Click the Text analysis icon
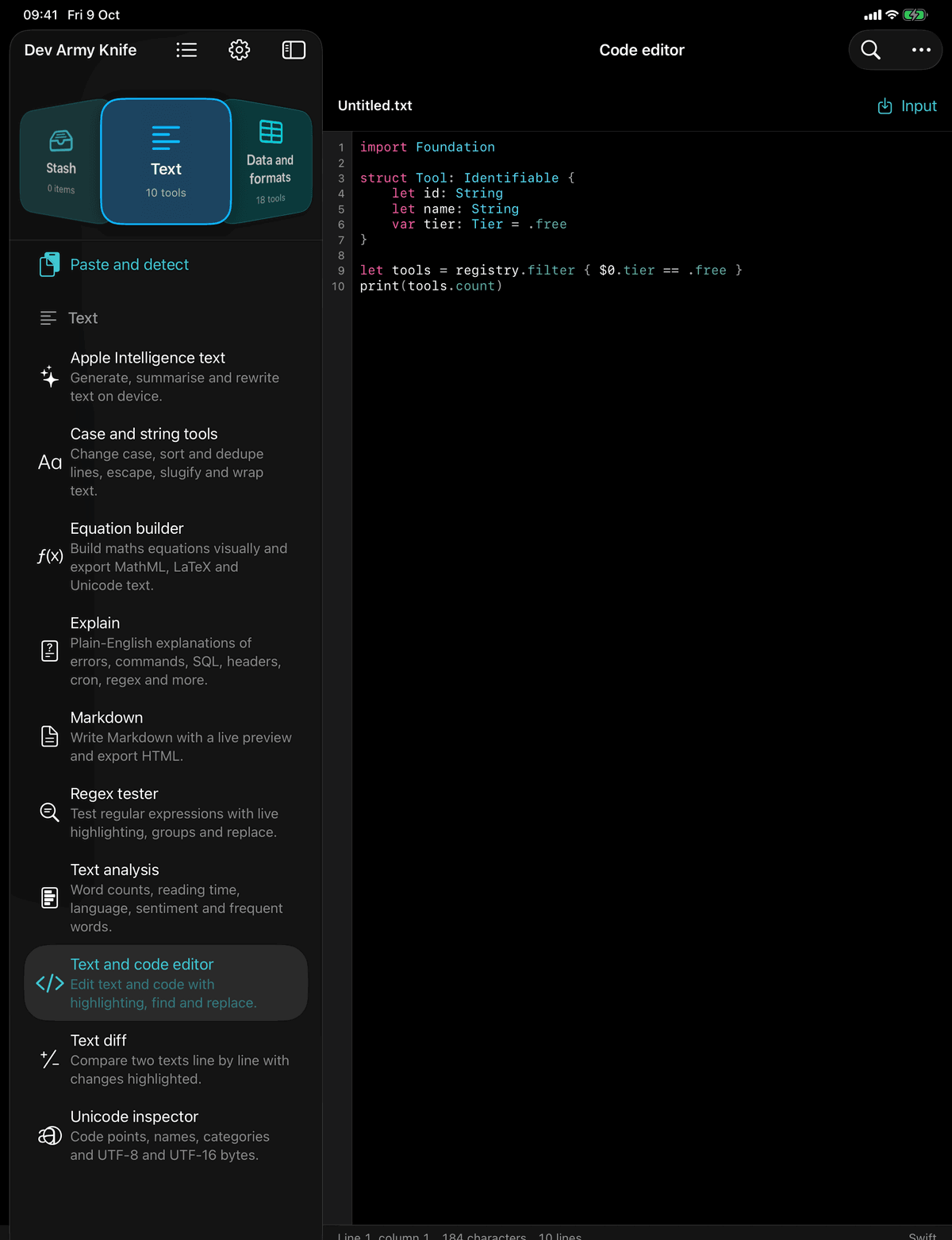This screenshot has width=952, height=1240. point(49,897)
